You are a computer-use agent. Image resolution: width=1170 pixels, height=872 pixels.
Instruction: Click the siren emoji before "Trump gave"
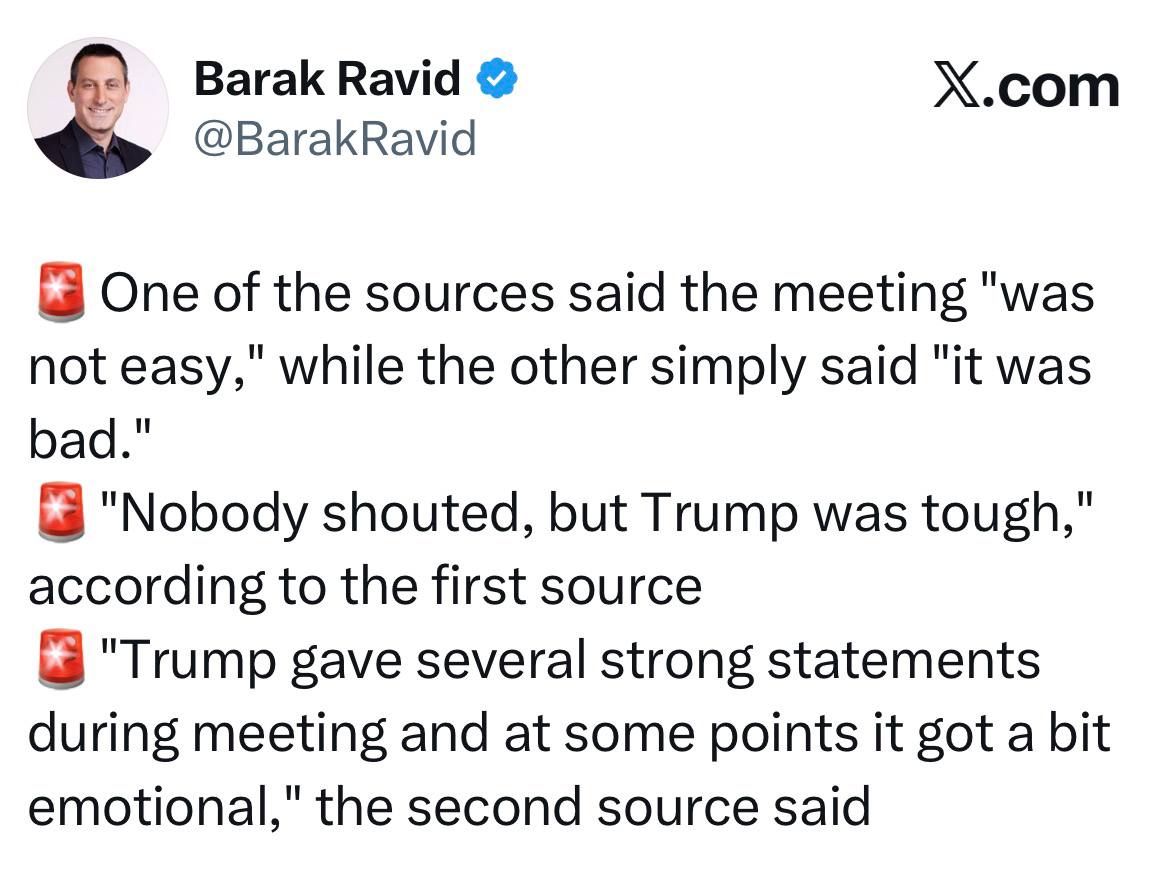(60, 662)
